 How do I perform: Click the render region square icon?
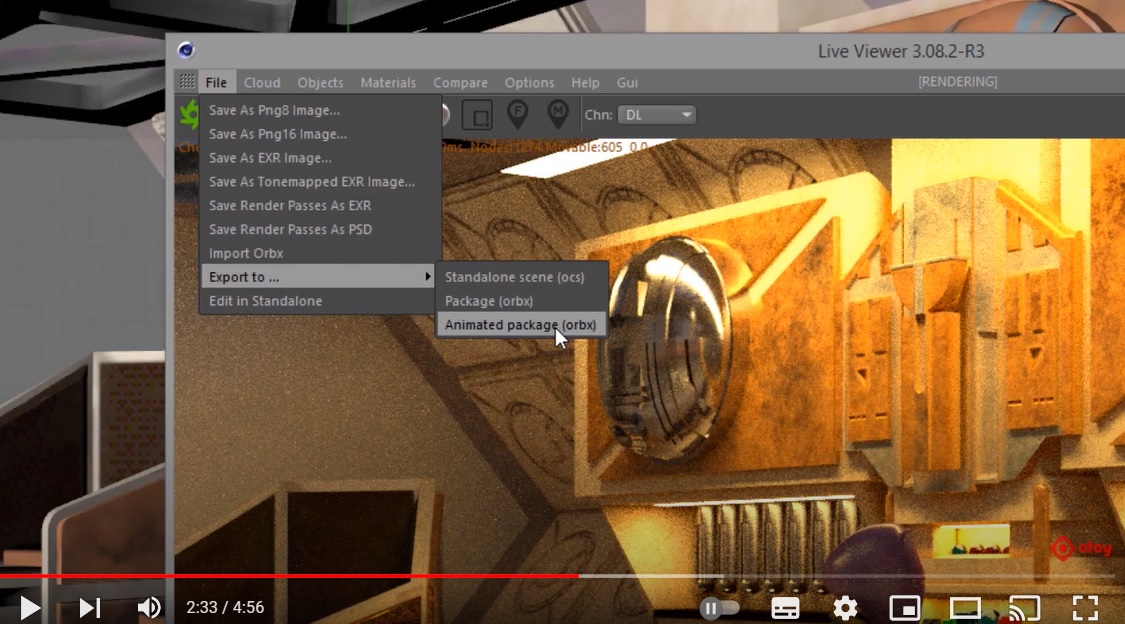[477, 115]
